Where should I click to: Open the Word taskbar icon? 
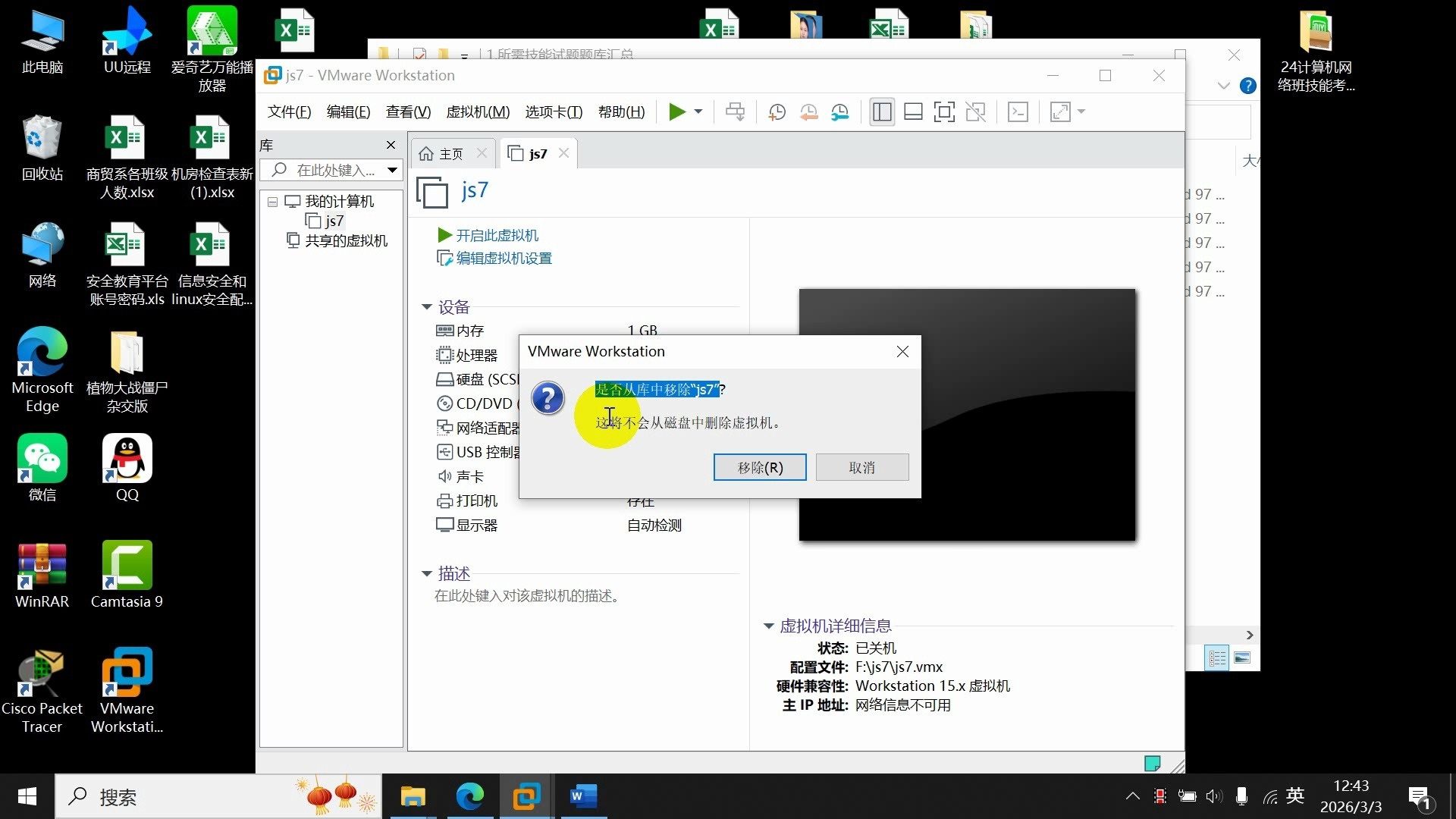(x=583, y=796)
